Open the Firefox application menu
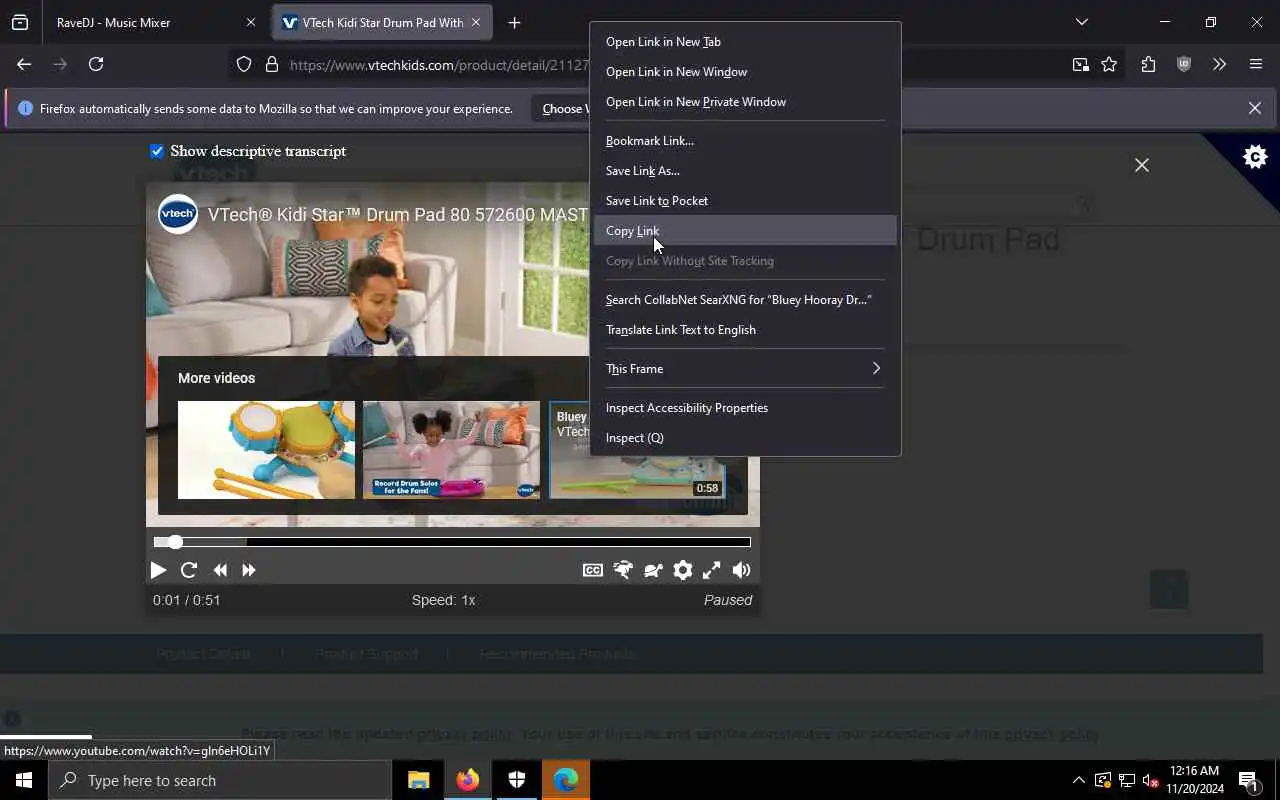 1256,64
